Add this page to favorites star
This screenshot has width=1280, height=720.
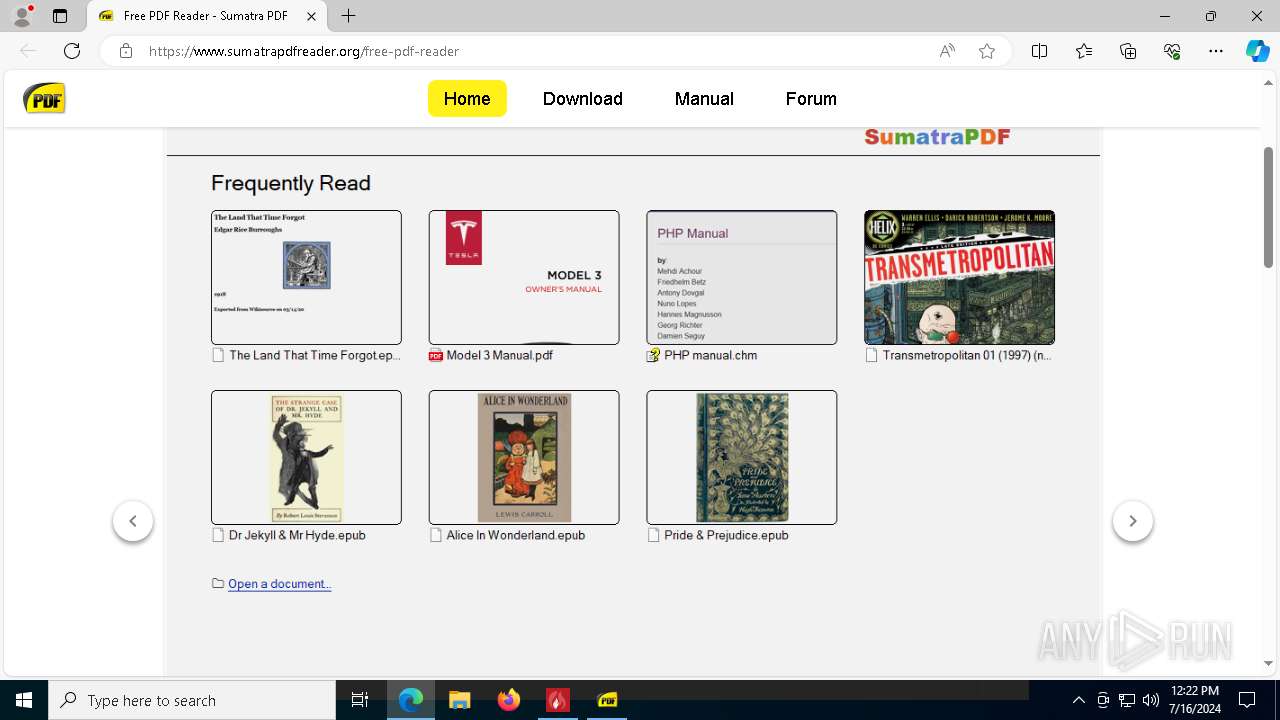tap(987, 51)
